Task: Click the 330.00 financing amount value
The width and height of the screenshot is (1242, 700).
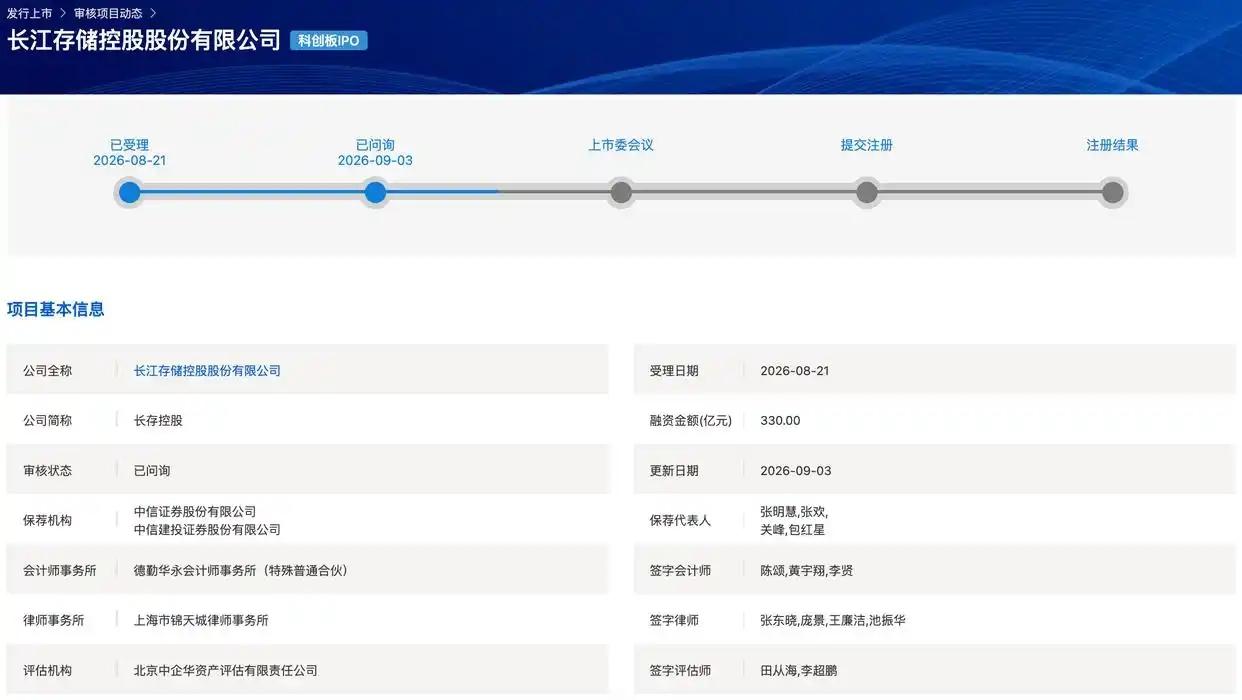Action: pyautogui.click(x=780, y=421)
